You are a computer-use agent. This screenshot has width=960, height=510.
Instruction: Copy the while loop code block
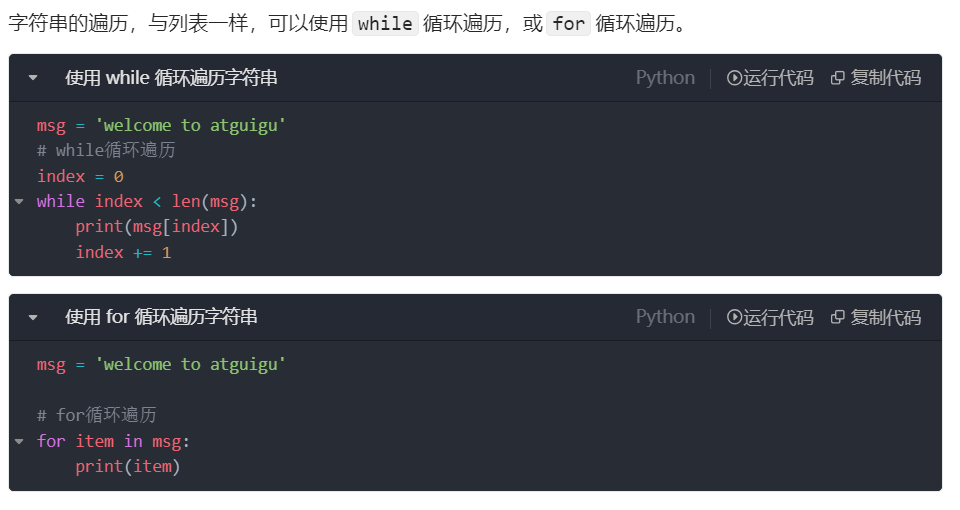(x=876, y=78)
